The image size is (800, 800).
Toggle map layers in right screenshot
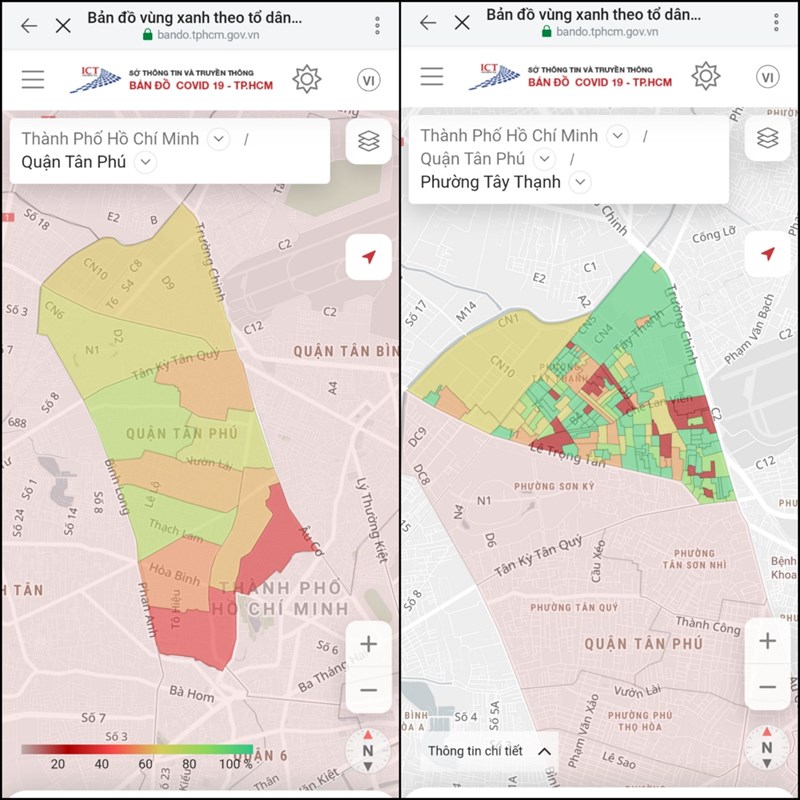(x=768, y=138)
